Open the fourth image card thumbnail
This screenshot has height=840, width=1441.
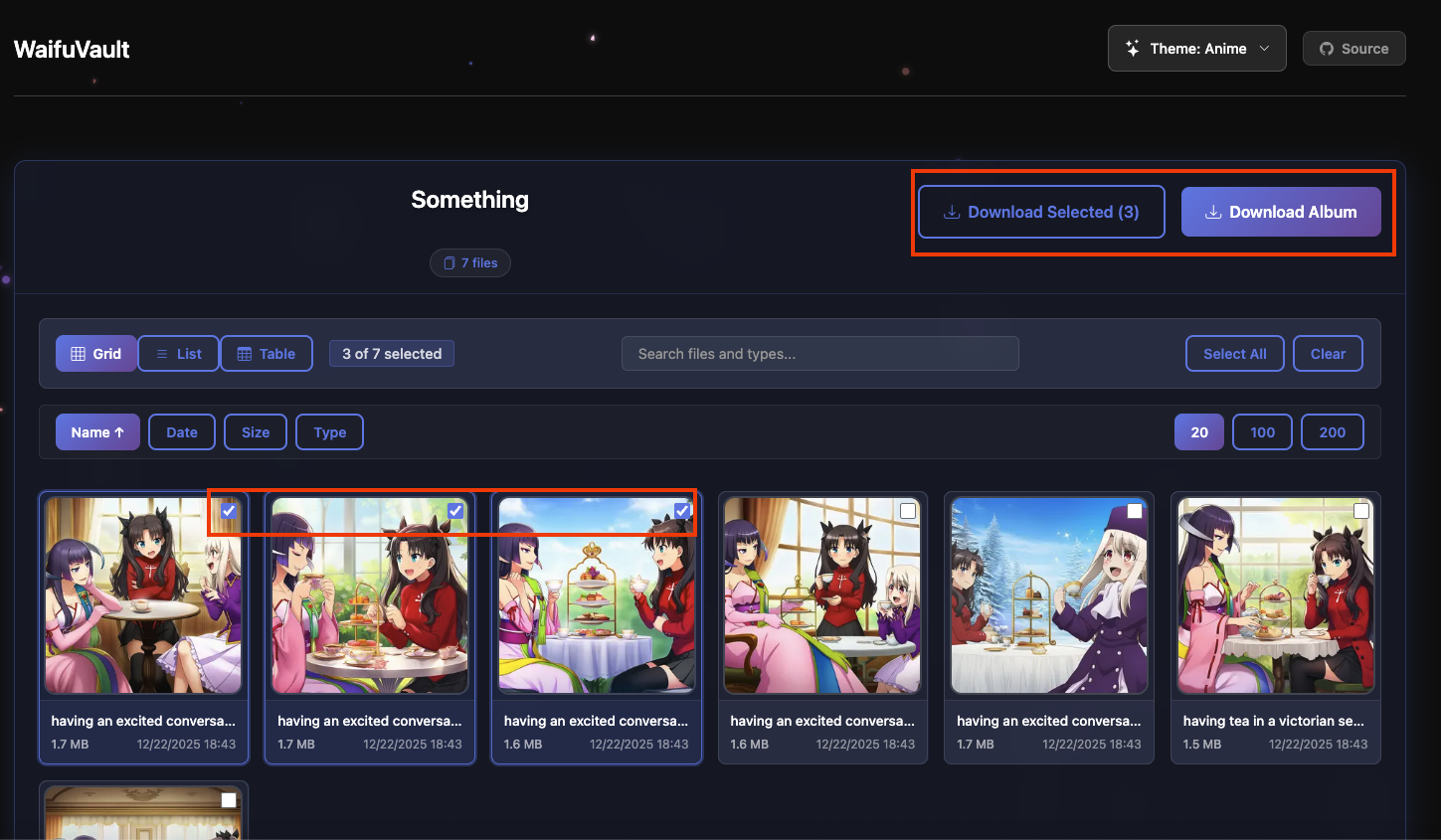[x=822, y=595]
